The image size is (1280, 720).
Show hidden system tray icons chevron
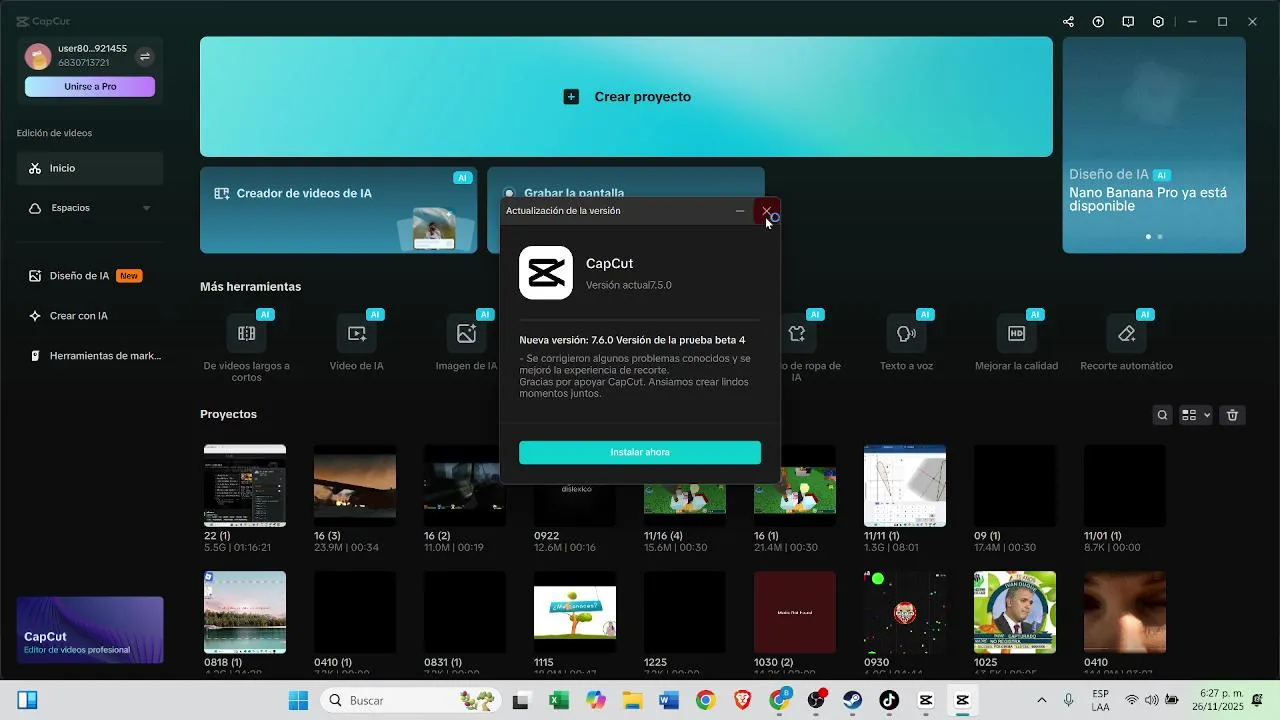(1041, 700)
